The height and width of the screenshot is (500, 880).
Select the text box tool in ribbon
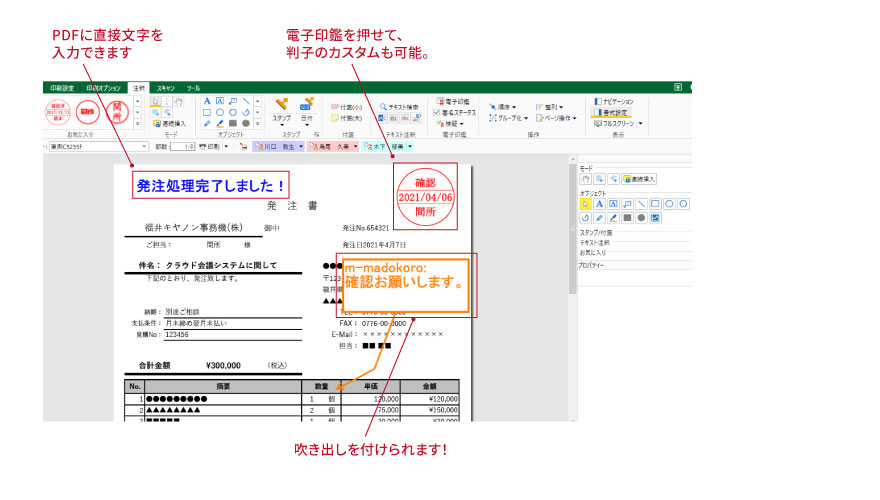219,101
